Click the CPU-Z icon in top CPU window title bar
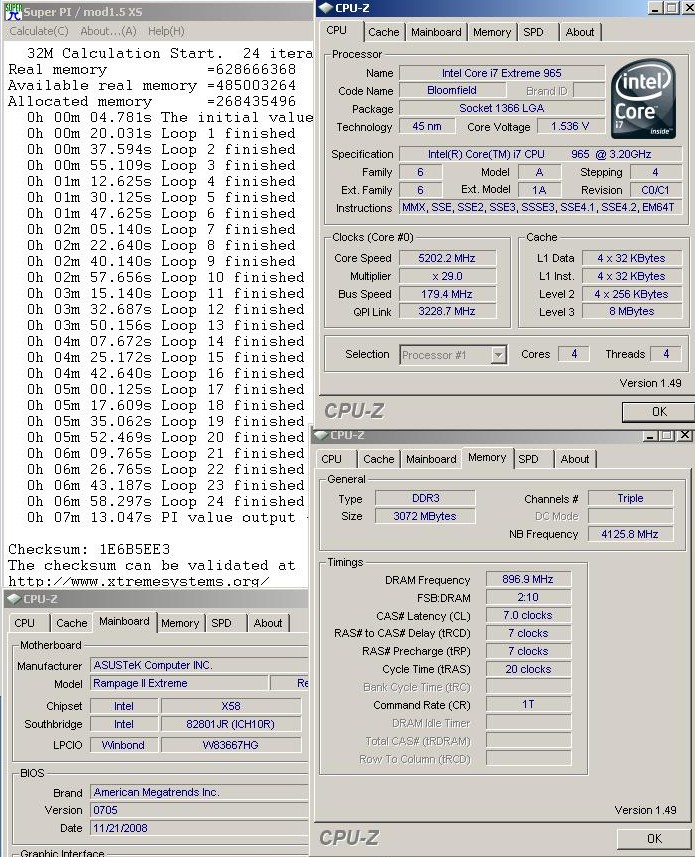The height and width of the screenshot is (857, 695). (325, 8)
